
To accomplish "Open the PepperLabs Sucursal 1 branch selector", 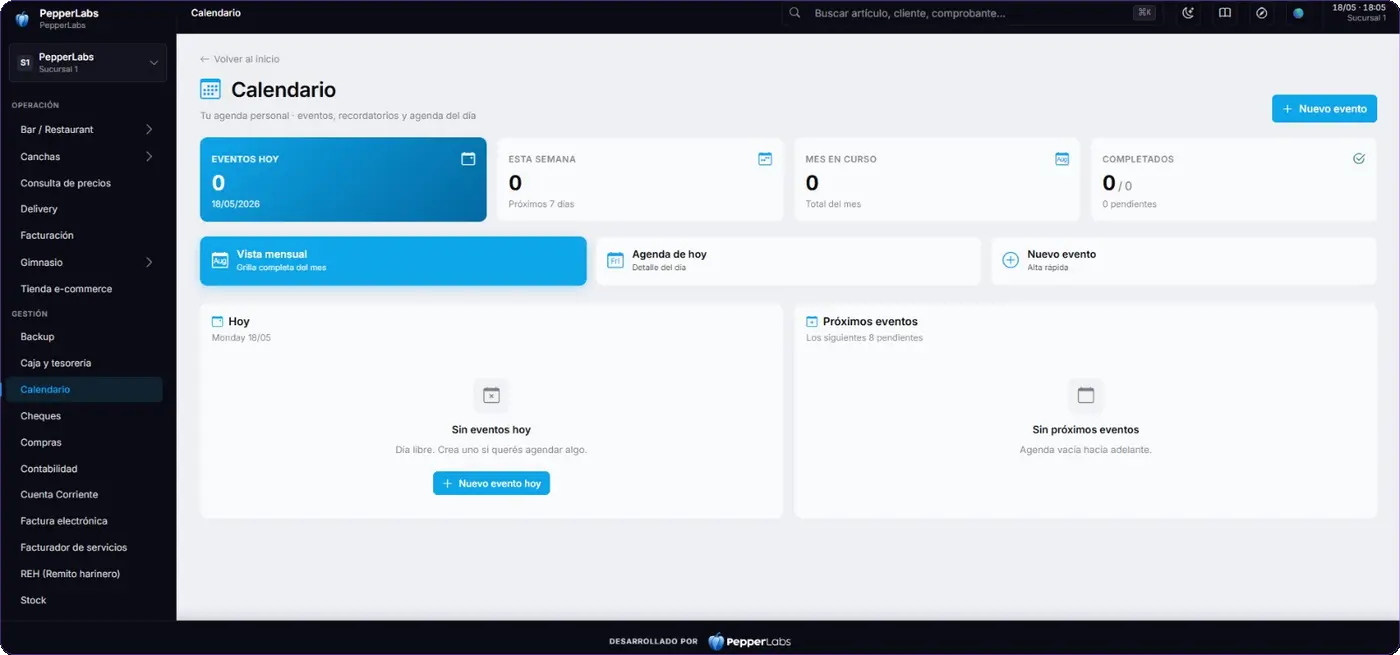I will tap(88, 62).
